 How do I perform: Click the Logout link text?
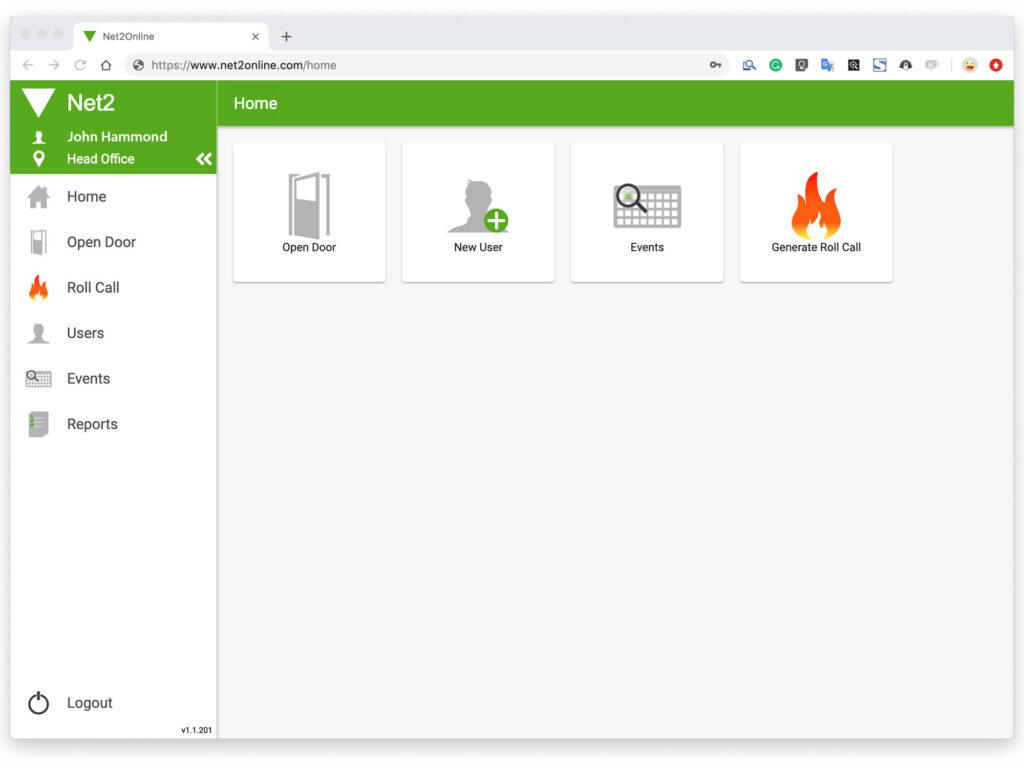pyautogui.click(x=89, y=703)
